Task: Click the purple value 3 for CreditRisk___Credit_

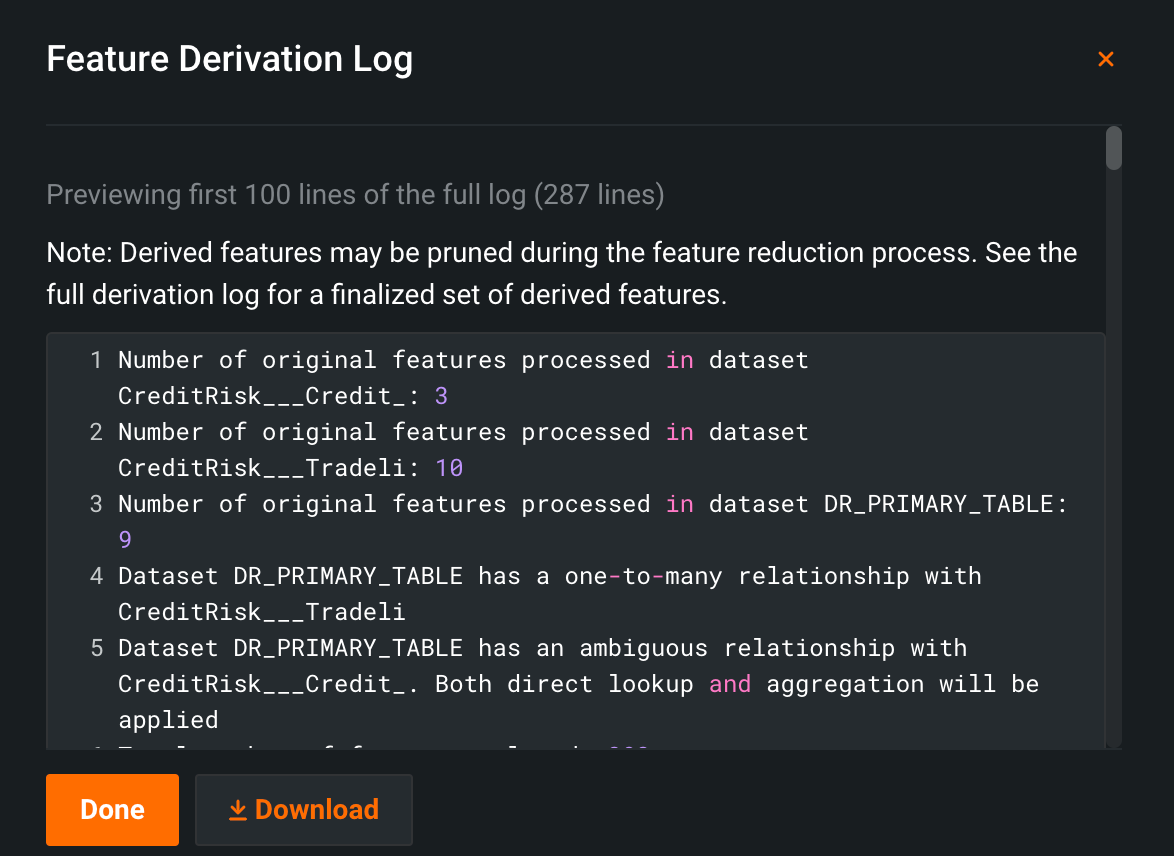Action: (x=441, y=396)
